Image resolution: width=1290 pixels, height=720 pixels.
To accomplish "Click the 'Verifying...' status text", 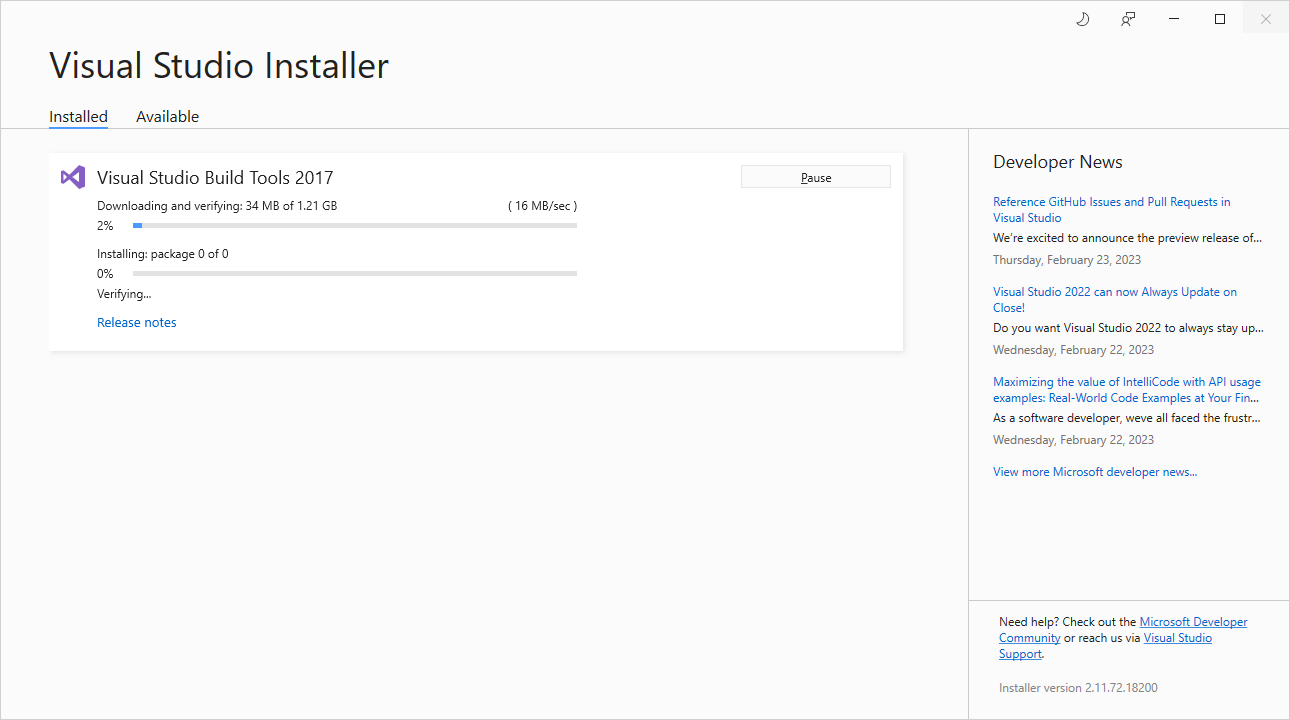I will pos(124,294).
